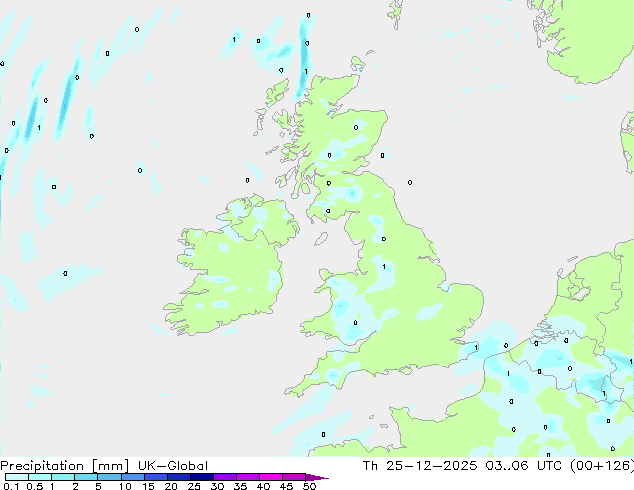Pick the 5–10 mm legend color swatch
Screen dimensions: 634x490
[109, 477]
